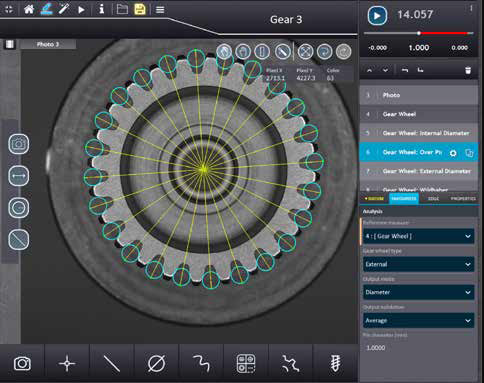Screen dimensions: 484x383
Task: Open the calculator functions tool in bottom bar
Action: (x=246, y=363)
